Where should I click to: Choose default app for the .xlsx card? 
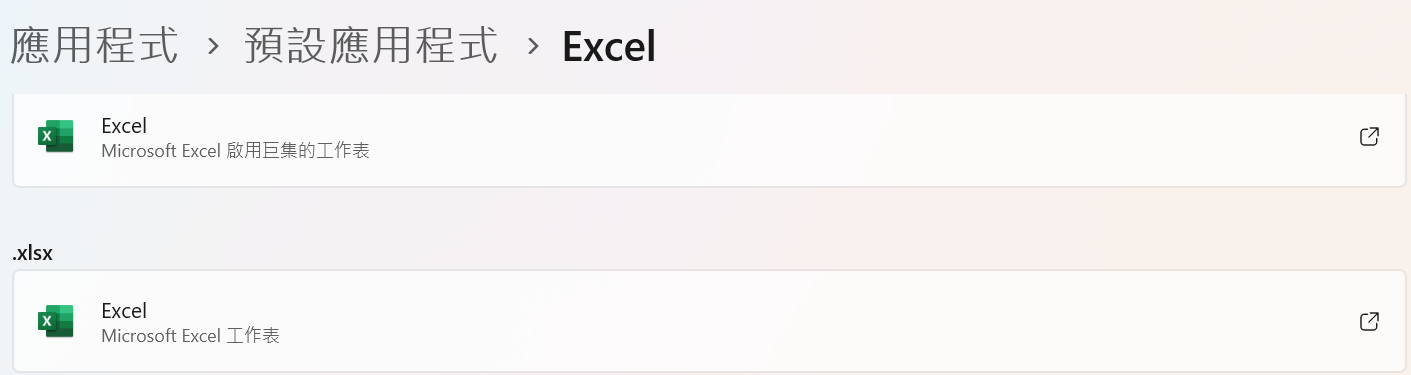pyautogui.click(x=709, y=321)
